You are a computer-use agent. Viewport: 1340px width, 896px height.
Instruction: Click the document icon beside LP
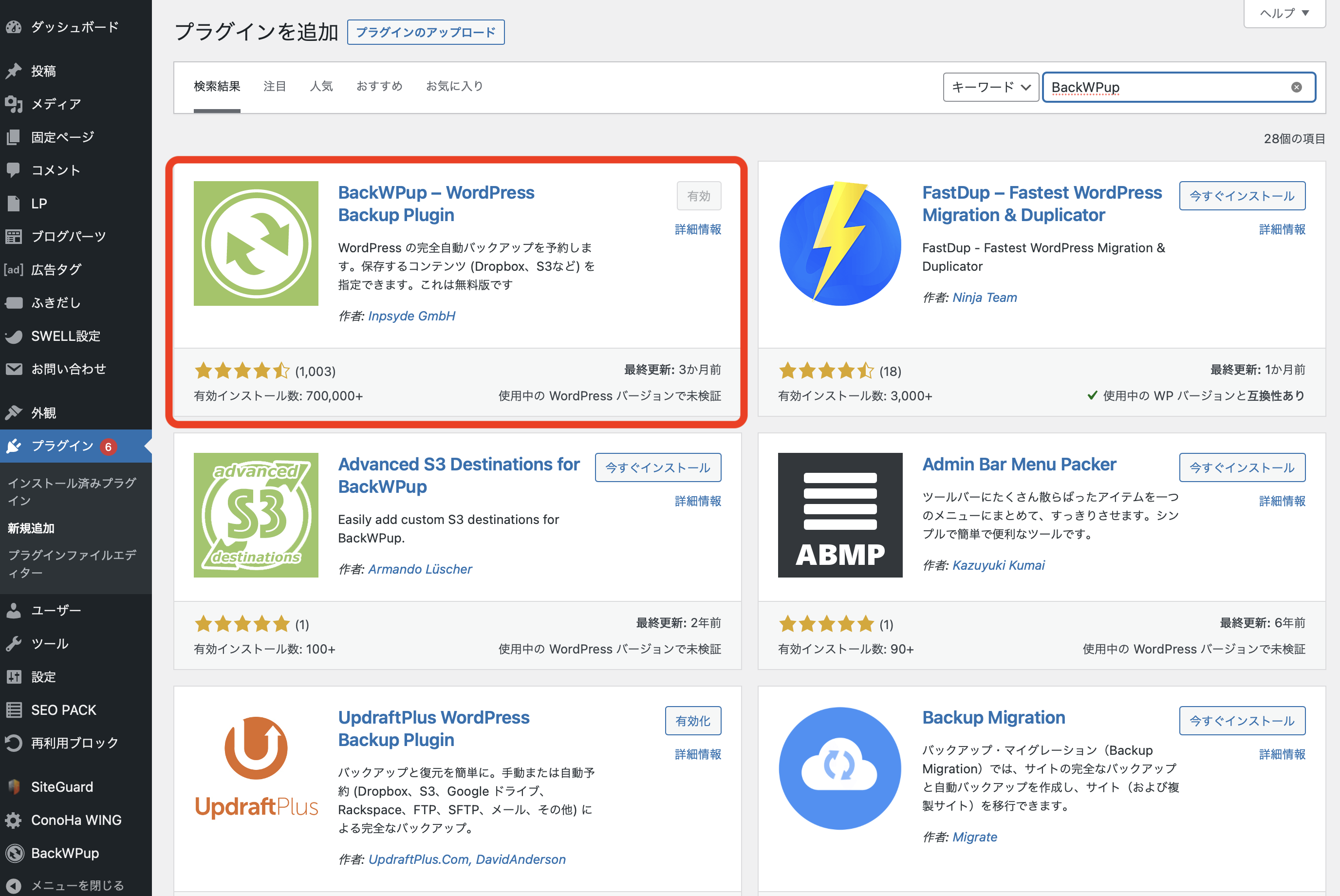click(14, 204)
